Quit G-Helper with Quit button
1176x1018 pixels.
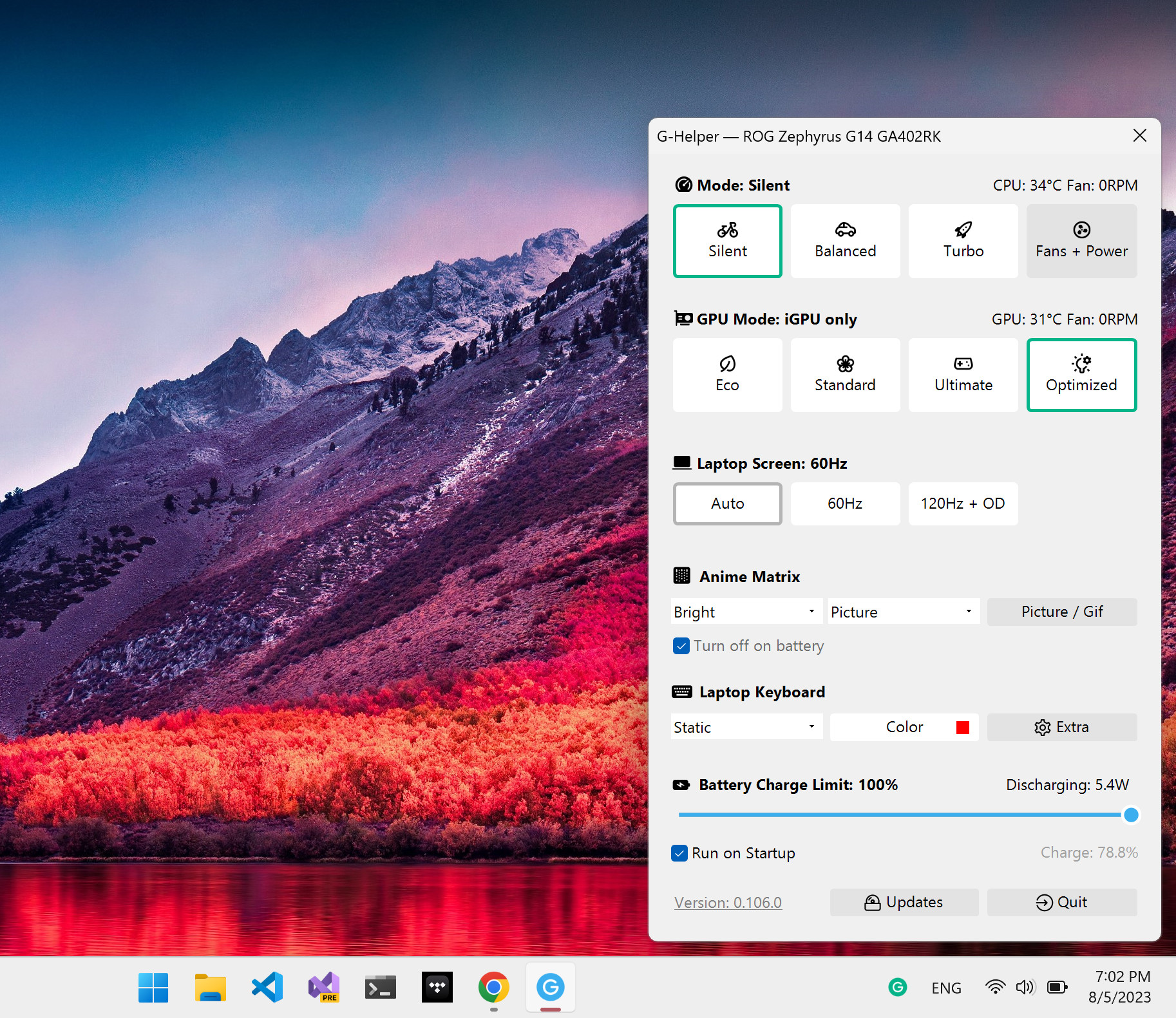tap(1062, 902)
